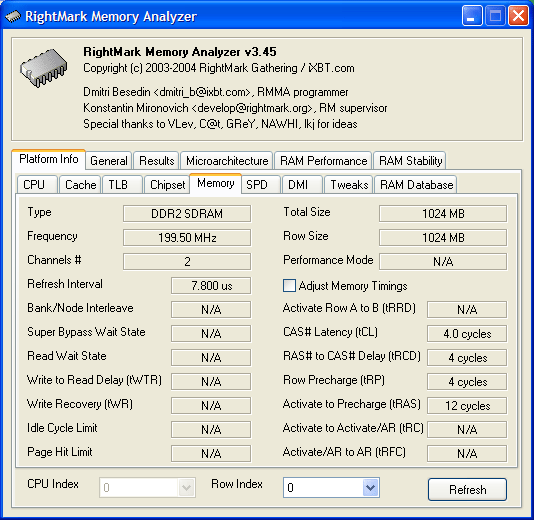Click the CAS# Latency (tCL) label
Screen dimensions: 534x520
[x=330, y=332]
